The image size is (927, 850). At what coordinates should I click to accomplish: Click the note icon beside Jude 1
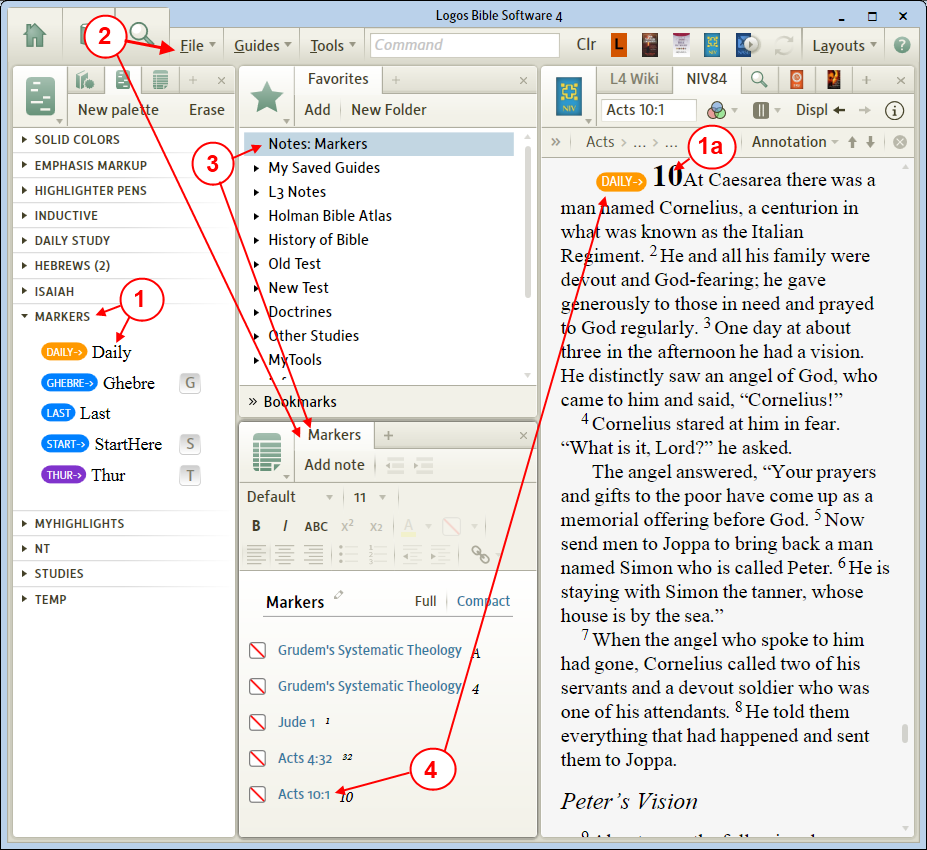[257, 722]
